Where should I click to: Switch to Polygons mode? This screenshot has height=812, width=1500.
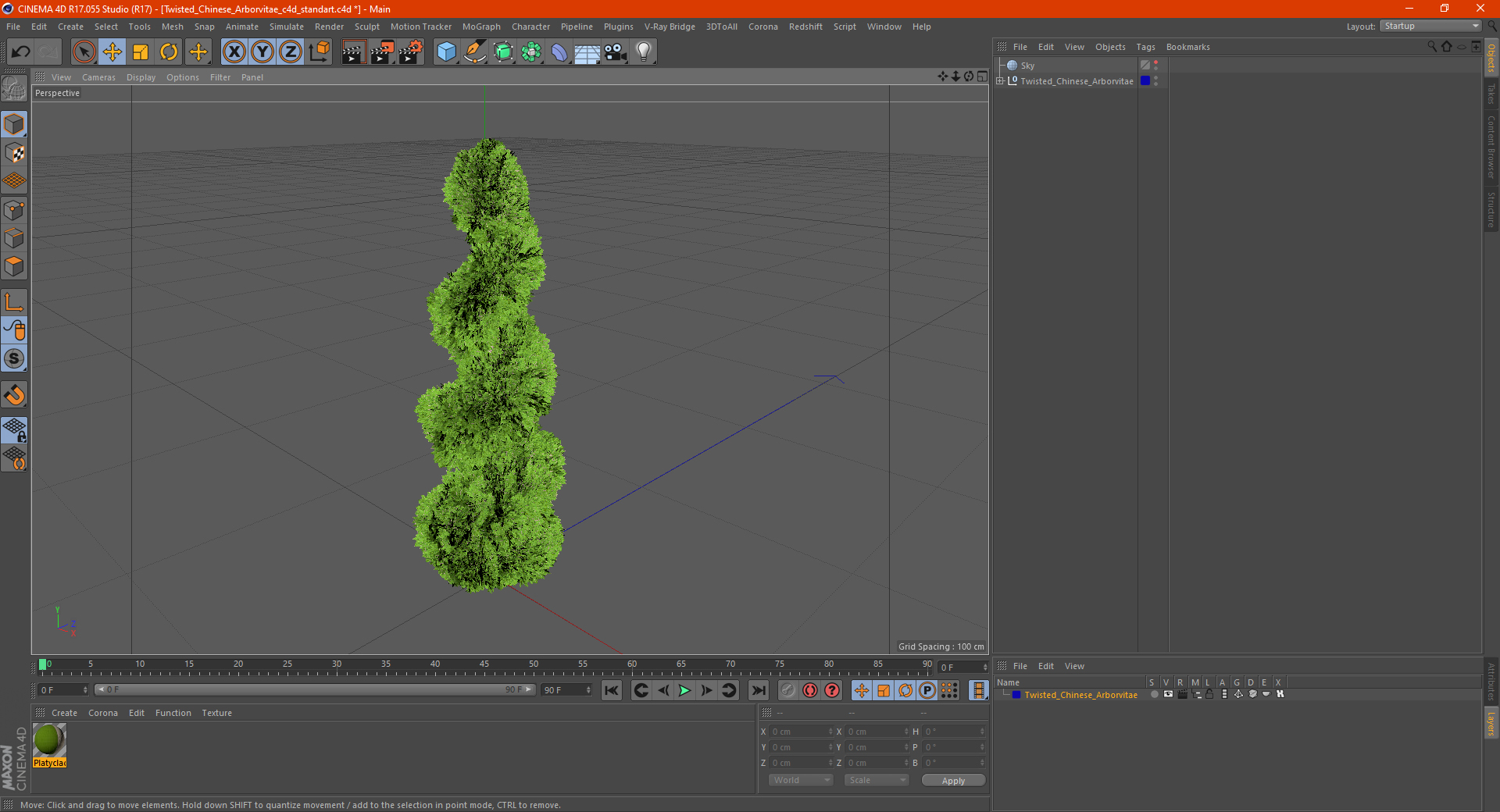[x=14, y=266]
